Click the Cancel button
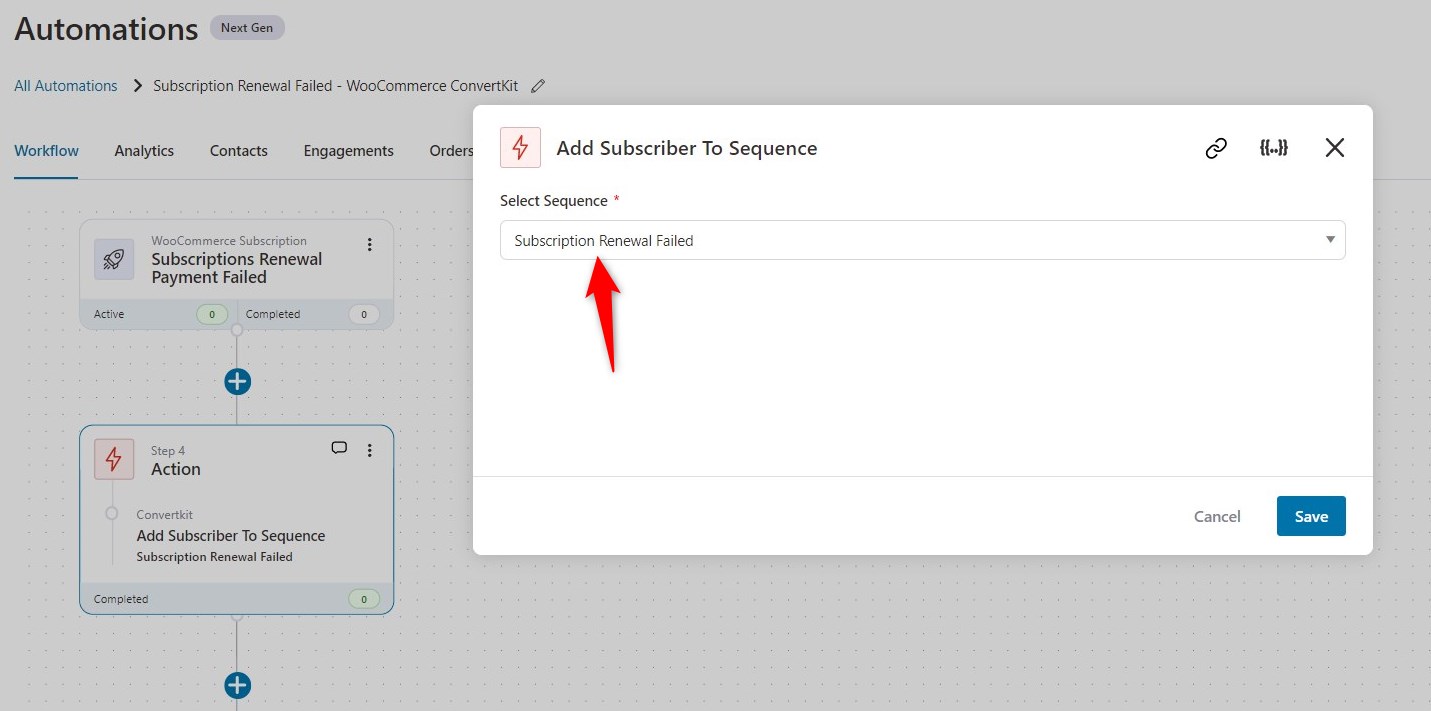 pos(1216,516)
